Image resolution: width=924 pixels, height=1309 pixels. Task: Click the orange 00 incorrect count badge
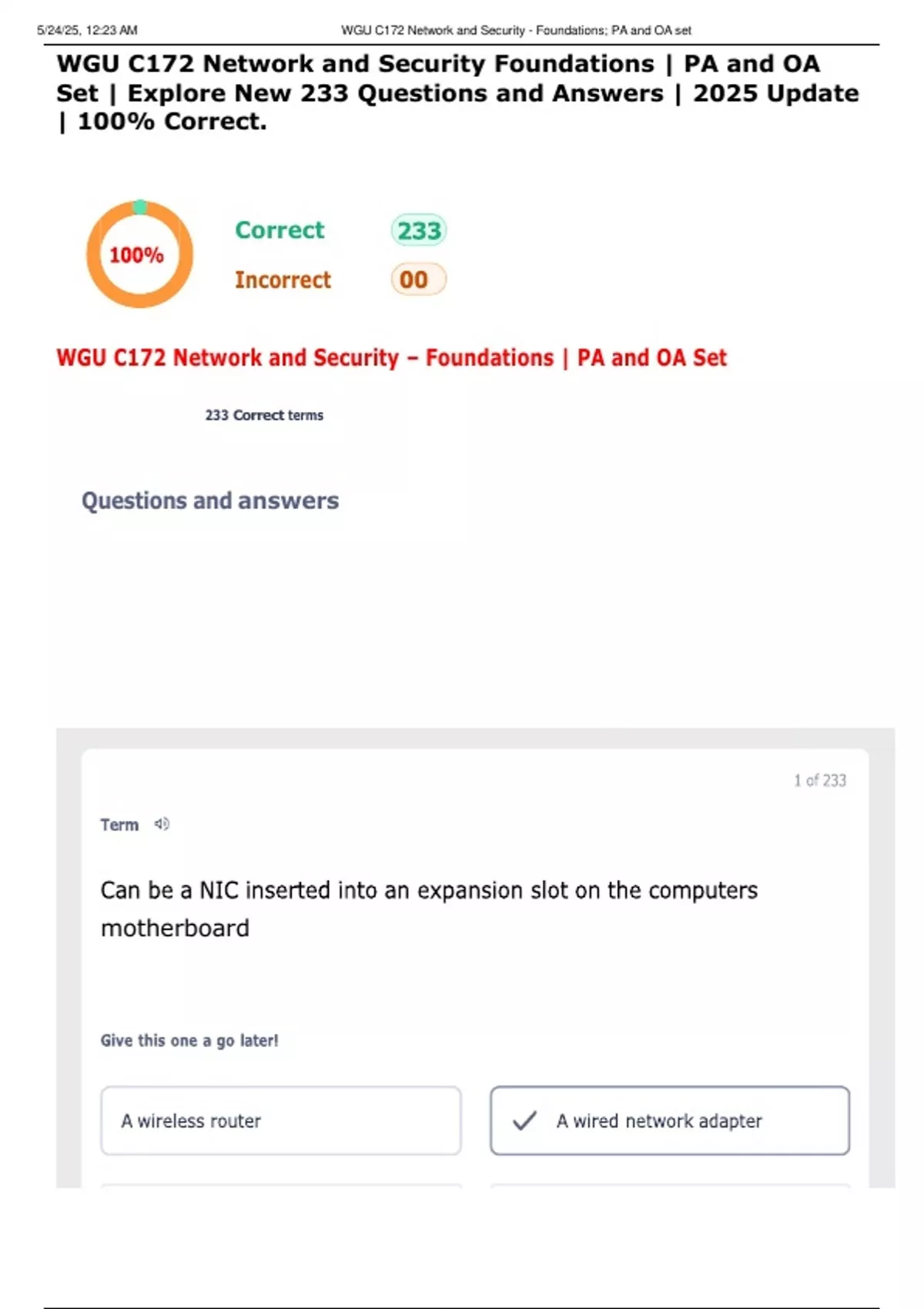click(x=418, y=280)
